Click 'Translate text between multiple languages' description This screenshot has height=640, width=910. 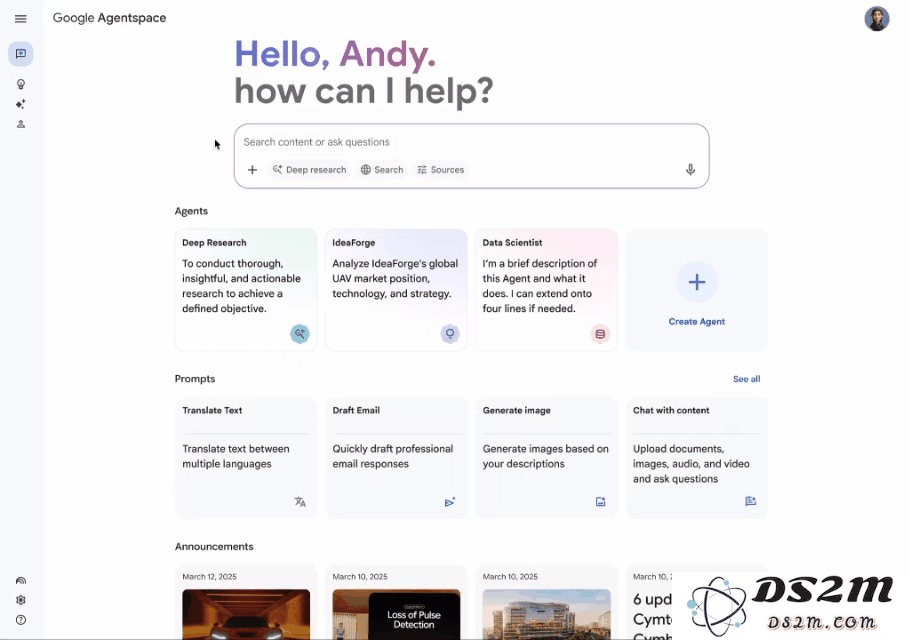click(236, 456)
